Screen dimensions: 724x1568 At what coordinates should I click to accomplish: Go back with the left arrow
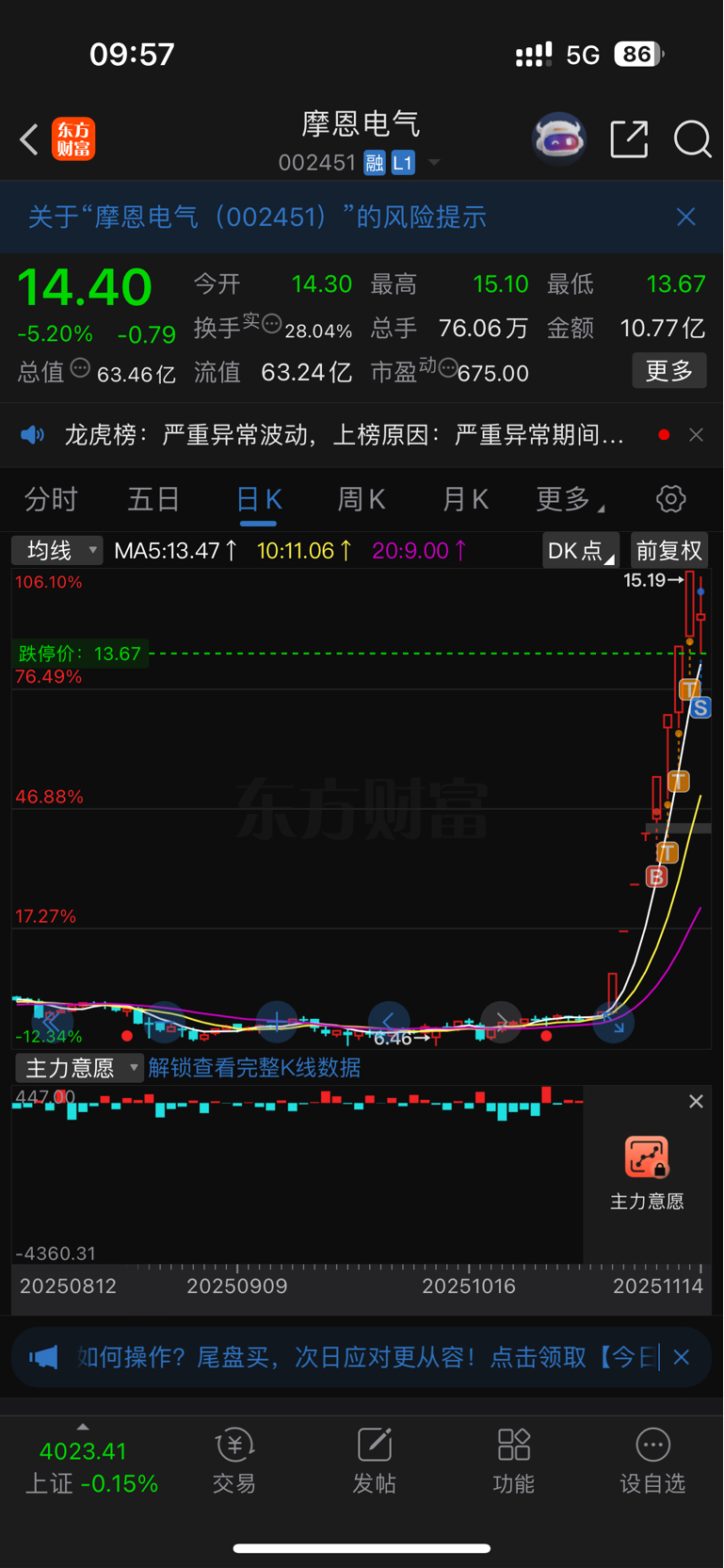point(29,139)
